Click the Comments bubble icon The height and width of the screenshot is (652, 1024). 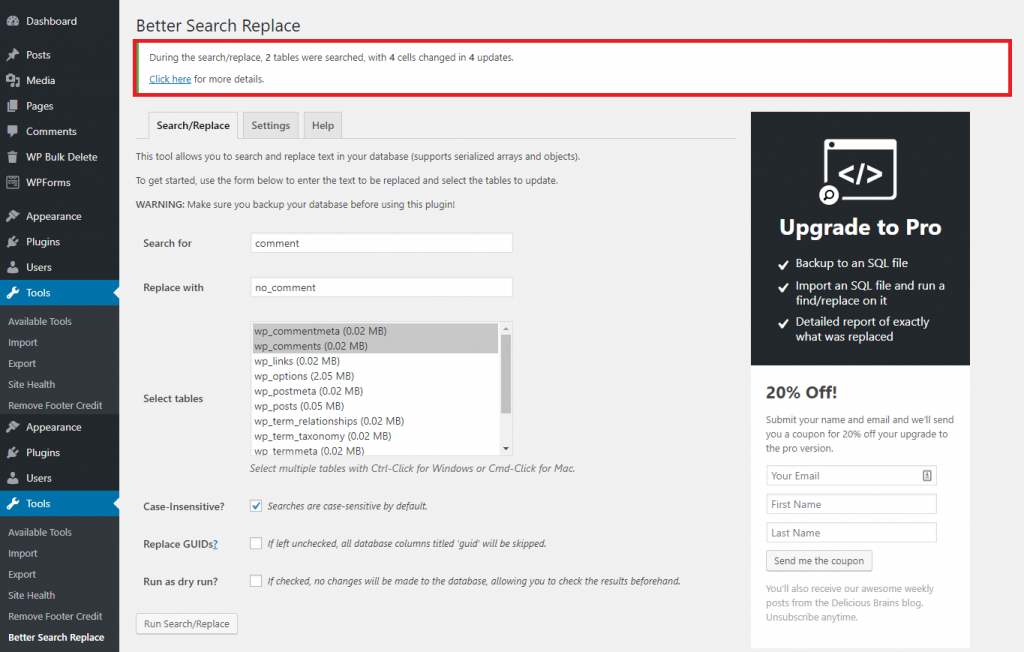[12, 131]
